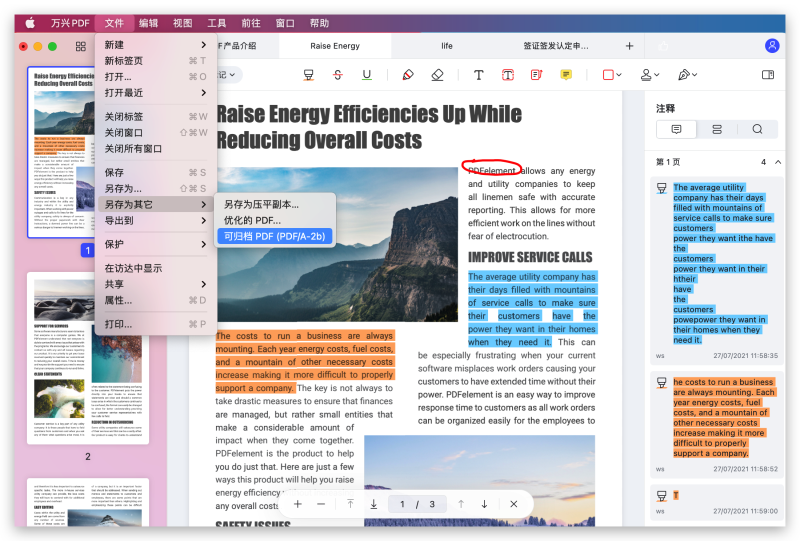This screenshot has width=800, height=541.
Task: Zoom out with the minus button
Action: click(x=321, y=504)
